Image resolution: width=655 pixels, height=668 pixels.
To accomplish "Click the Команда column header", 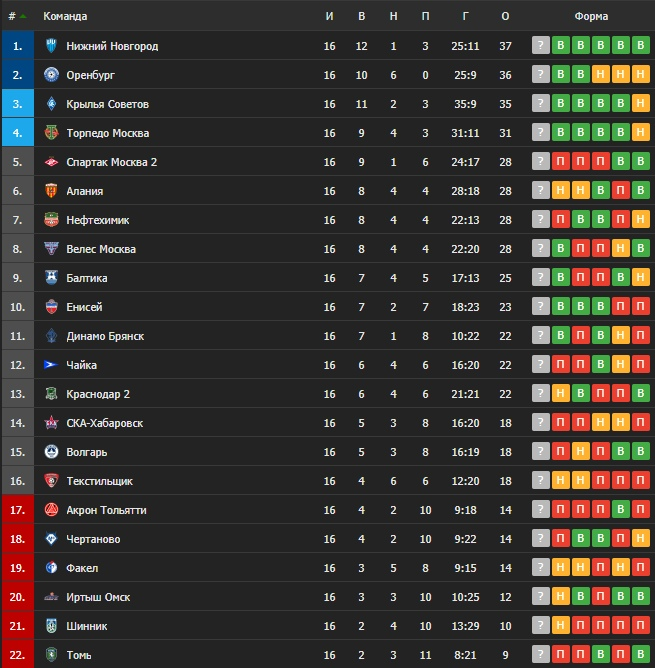I will 65,16.
